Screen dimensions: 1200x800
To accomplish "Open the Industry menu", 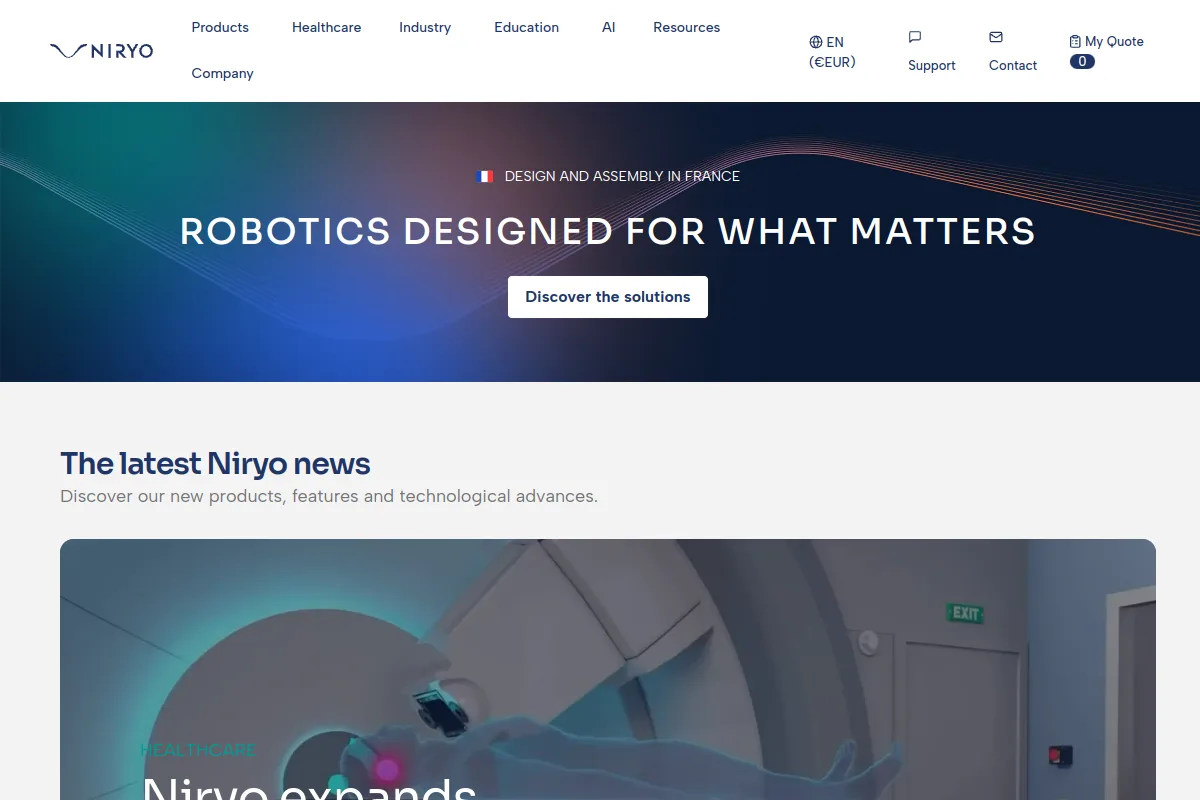I will tap(425, 27).
